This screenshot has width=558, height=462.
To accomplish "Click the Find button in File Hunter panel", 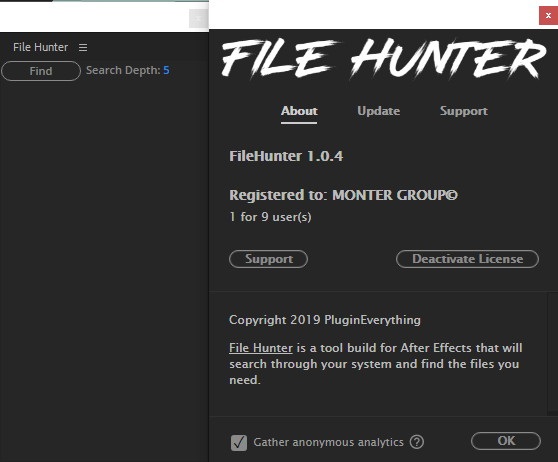I will (41, 71).
